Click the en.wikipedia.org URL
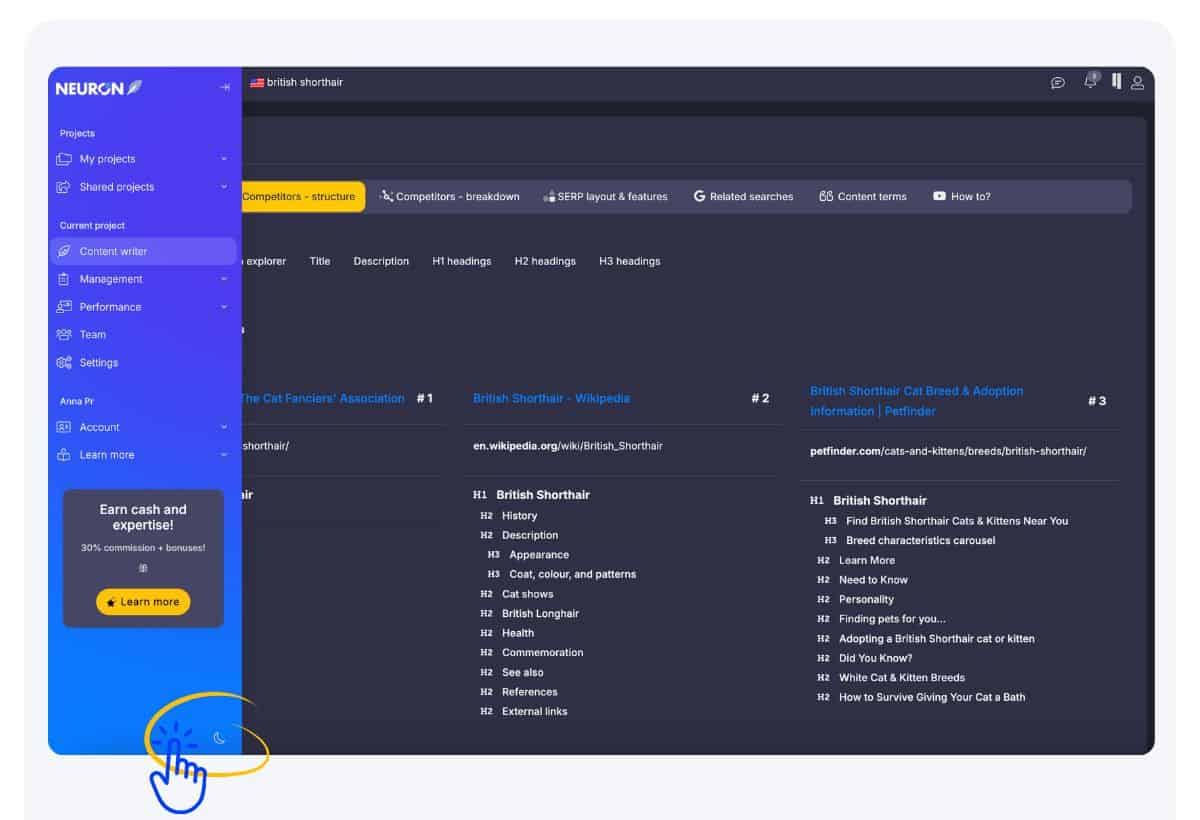 click(568, 446)
